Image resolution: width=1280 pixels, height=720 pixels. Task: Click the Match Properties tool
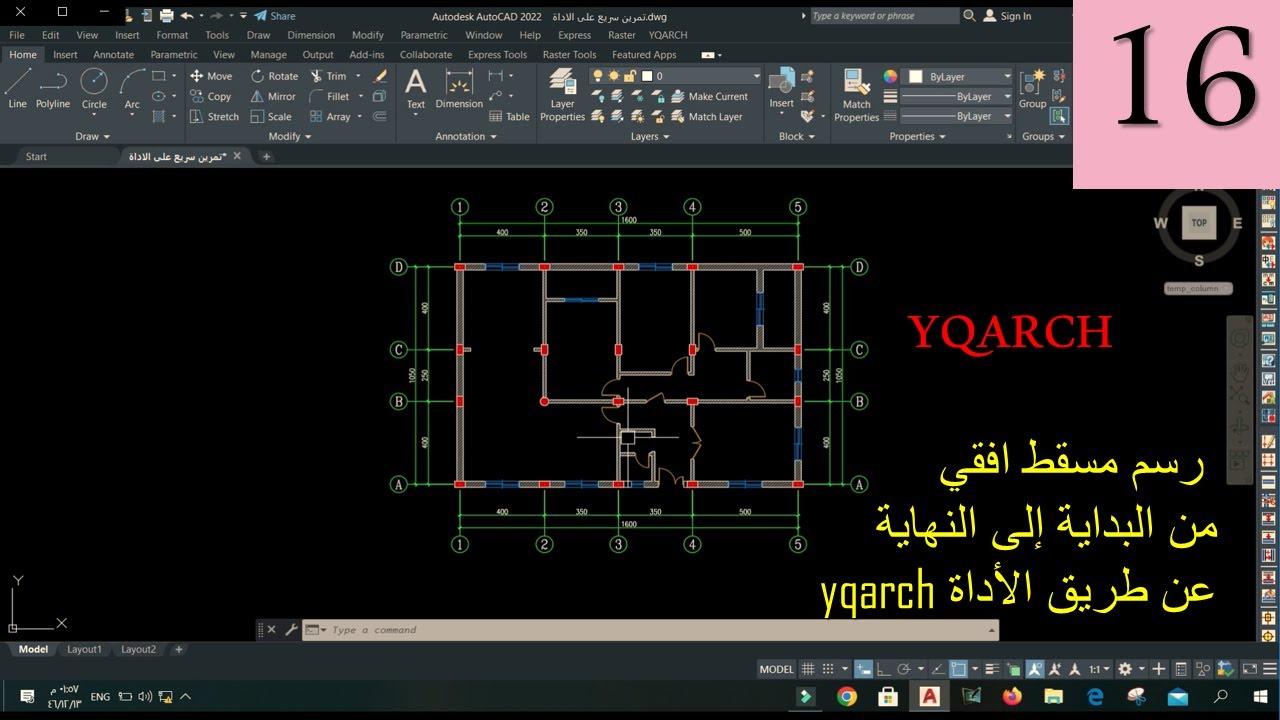(x=857, y=96)
